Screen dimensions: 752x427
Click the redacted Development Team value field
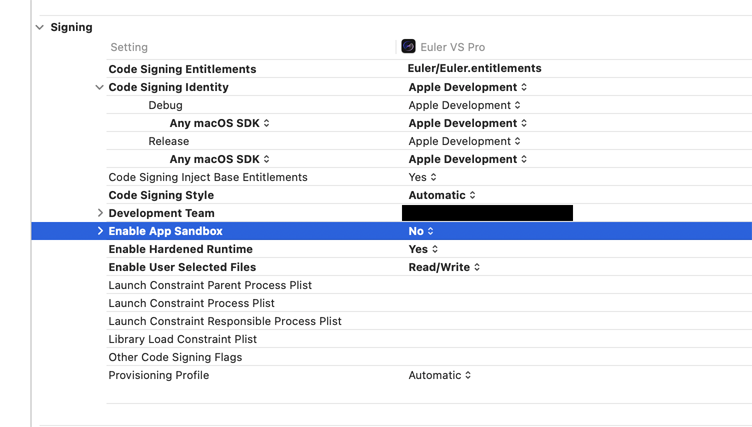pyautogui.click(x=487, y=213)
